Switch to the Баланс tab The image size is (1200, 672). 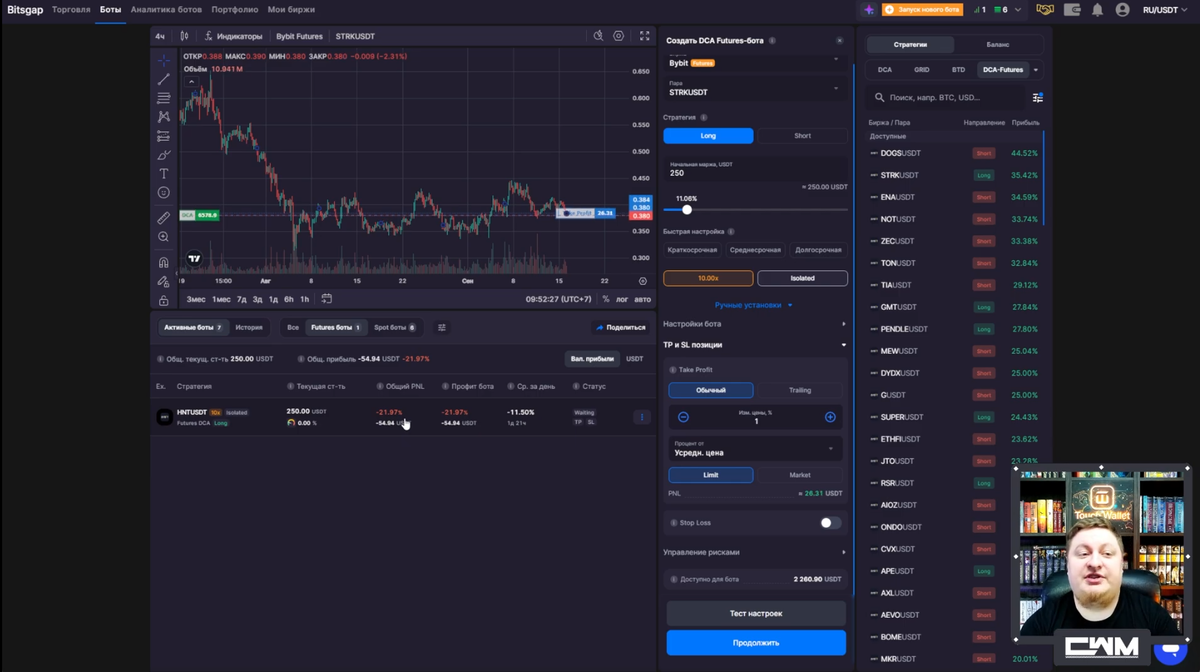click(x=998, y=45)
